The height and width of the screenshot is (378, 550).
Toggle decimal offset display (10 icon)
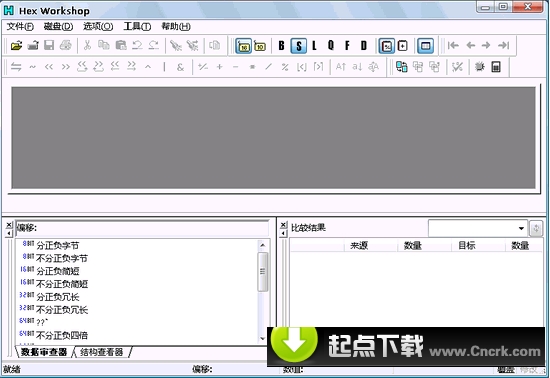pyautogui.click(x=260, y=46)
